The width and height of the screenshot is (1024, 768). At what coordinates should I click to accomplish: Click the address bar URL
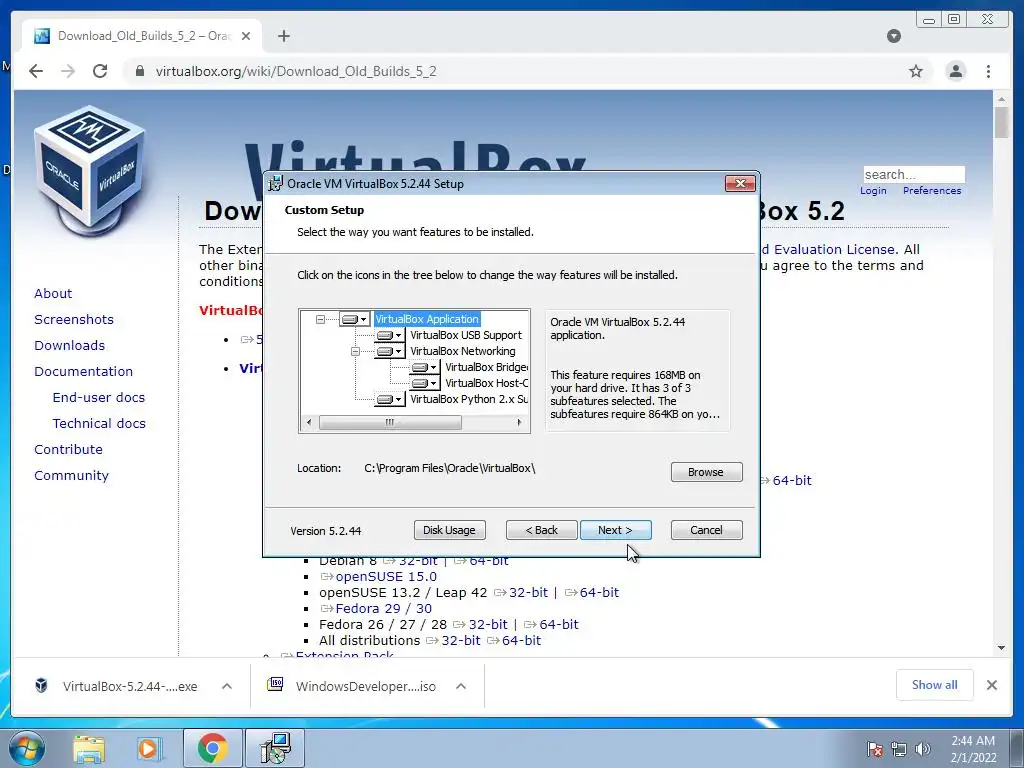(x=296, y=71)
